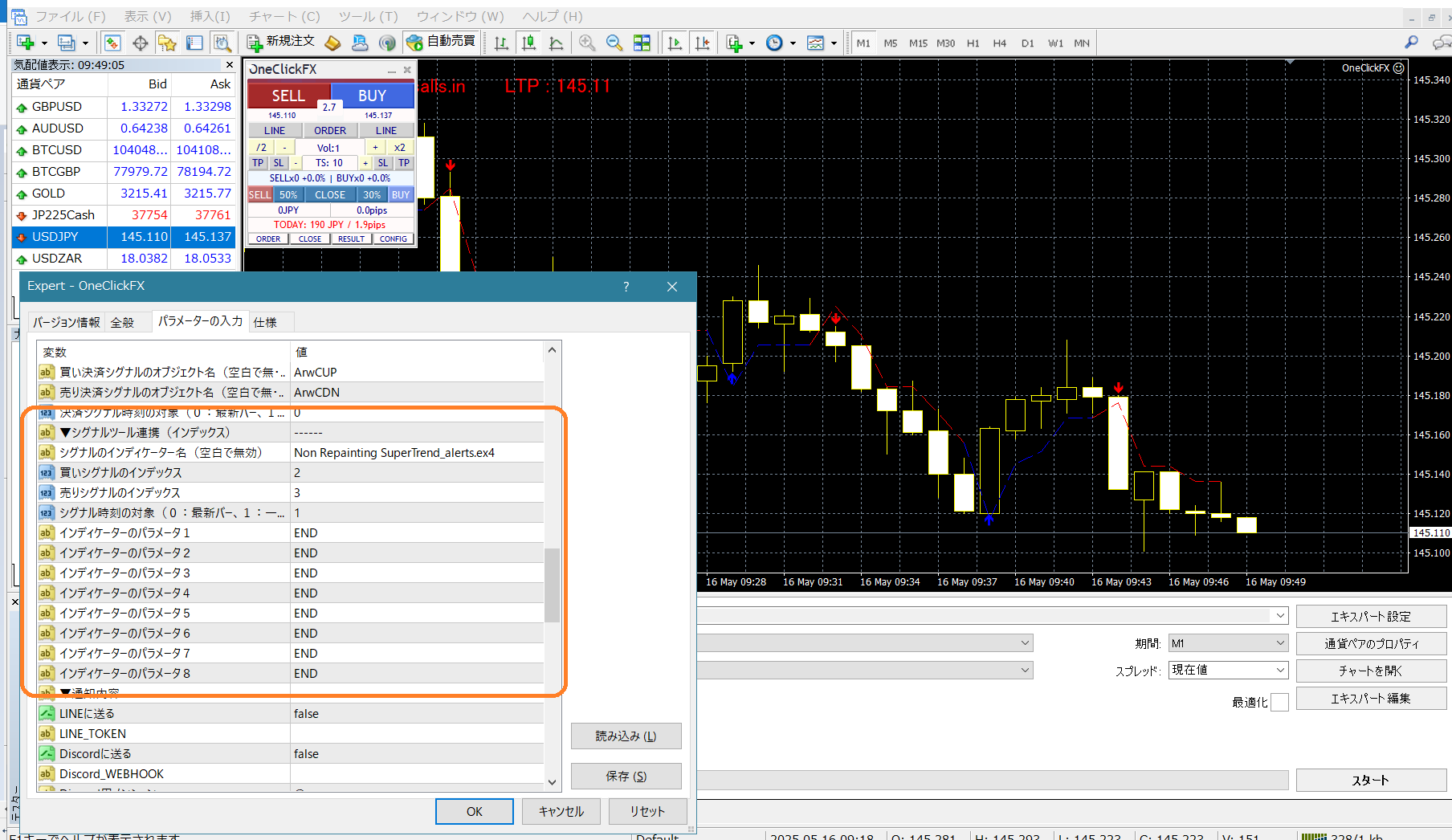Select M5 timeframe button
This screenshot has height=840, width=1452.
pos(891,43)
